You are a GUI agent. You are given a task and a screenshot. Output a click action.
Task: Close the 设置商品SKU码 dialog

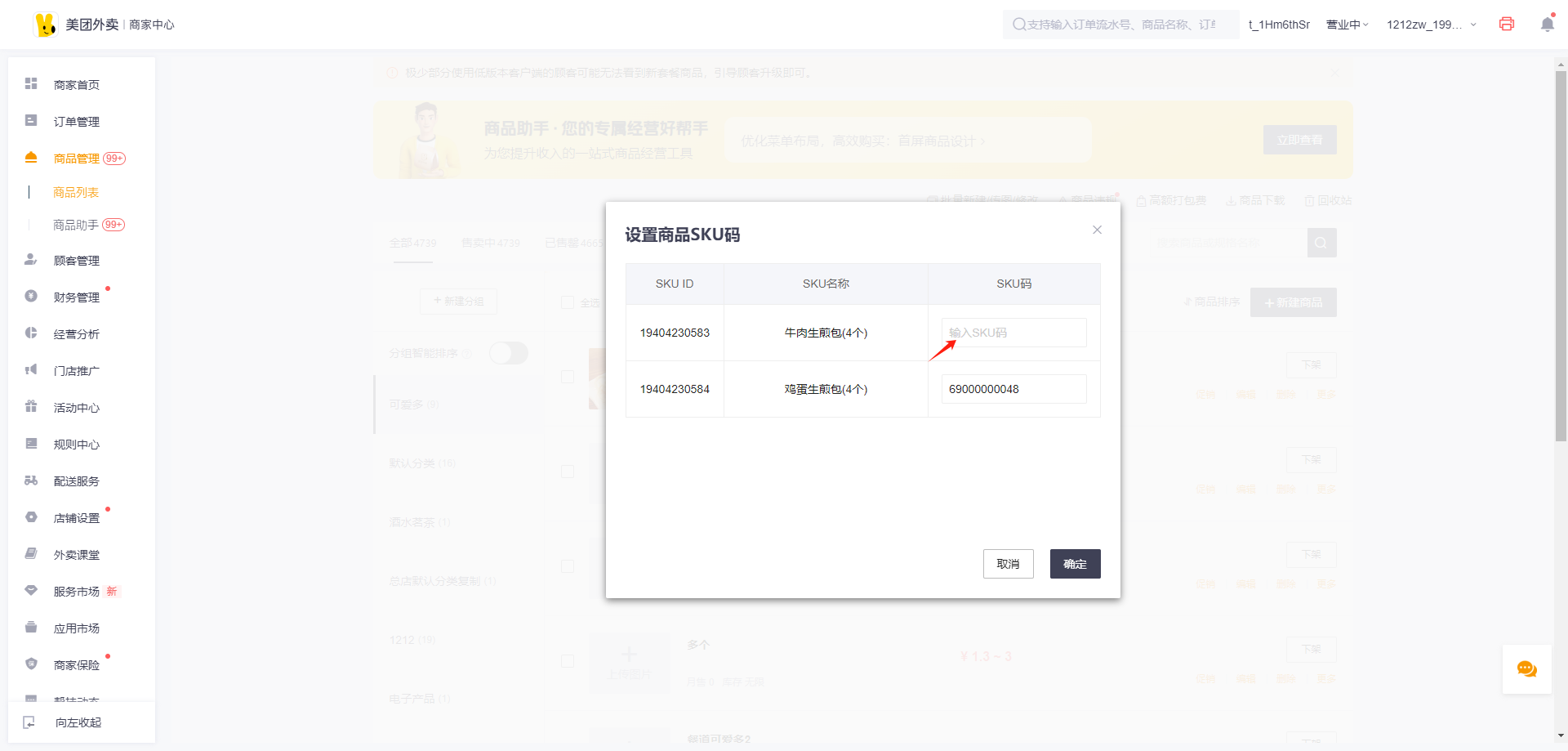pos(1097,230)
